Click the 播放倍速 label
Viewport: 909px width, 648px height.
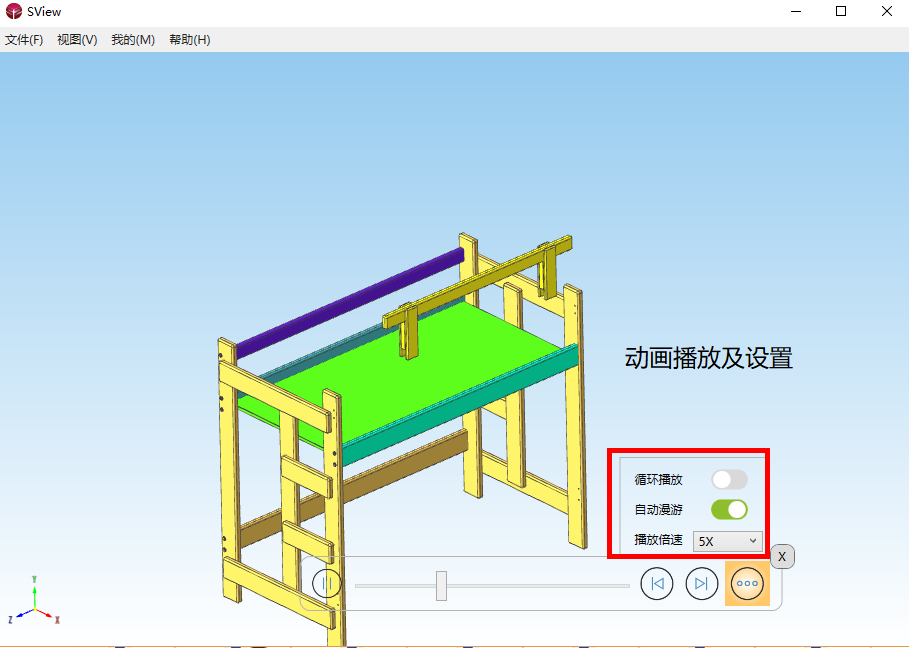(659, 540)
